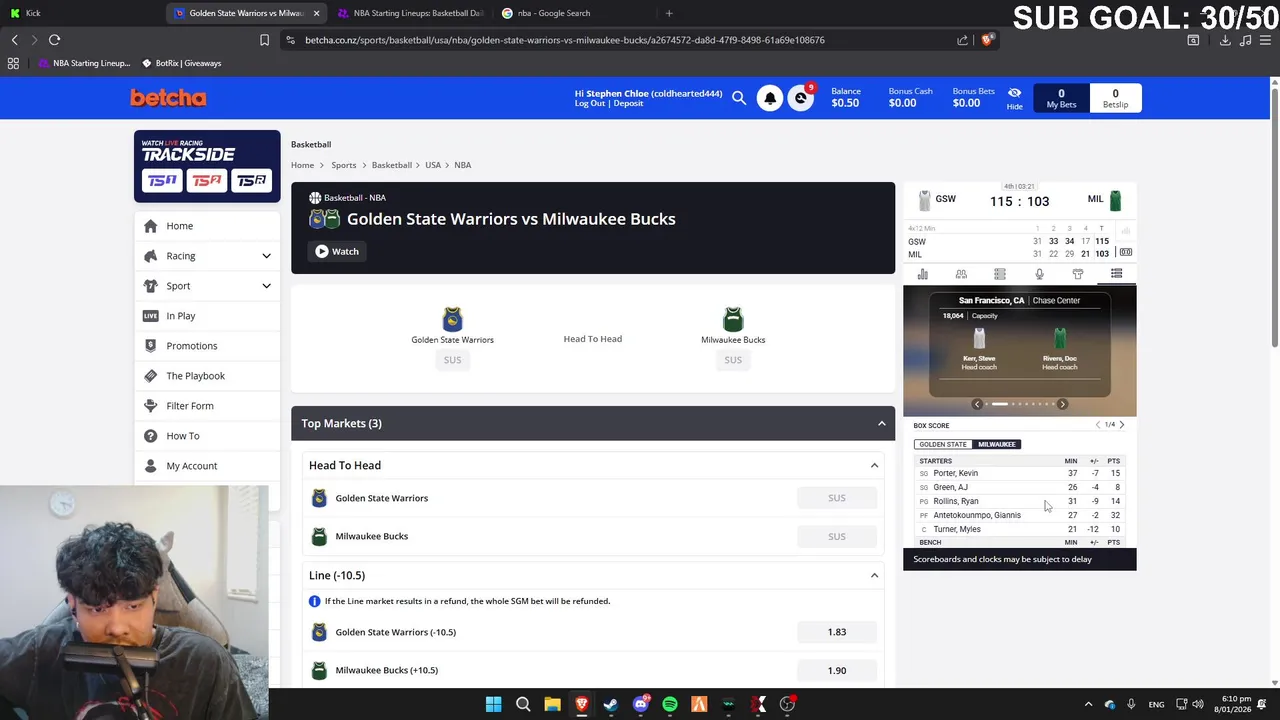Click the Log Out link

[x=590, y=103]
